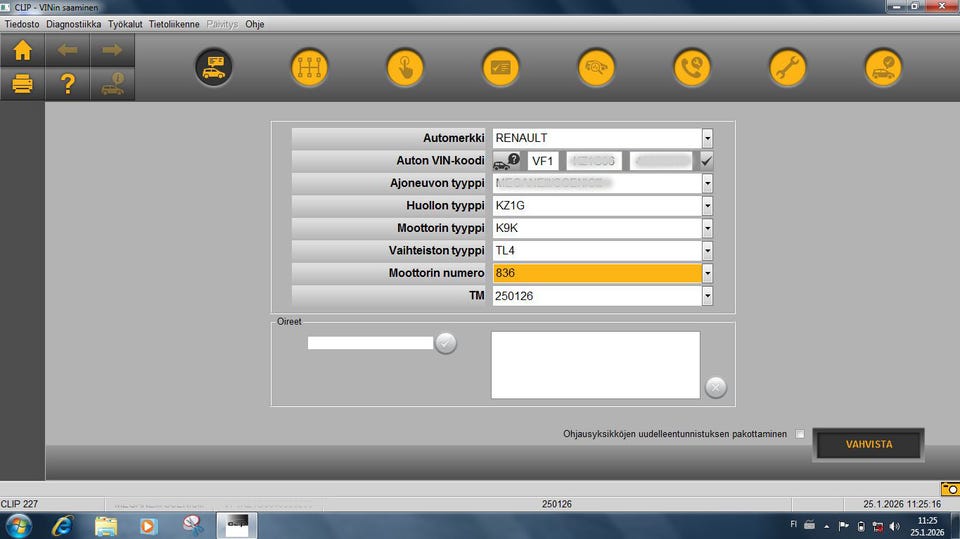Screen dimensions: 960x539
Task: Open the touch pointer hand icon
Action: click(405, 67)
